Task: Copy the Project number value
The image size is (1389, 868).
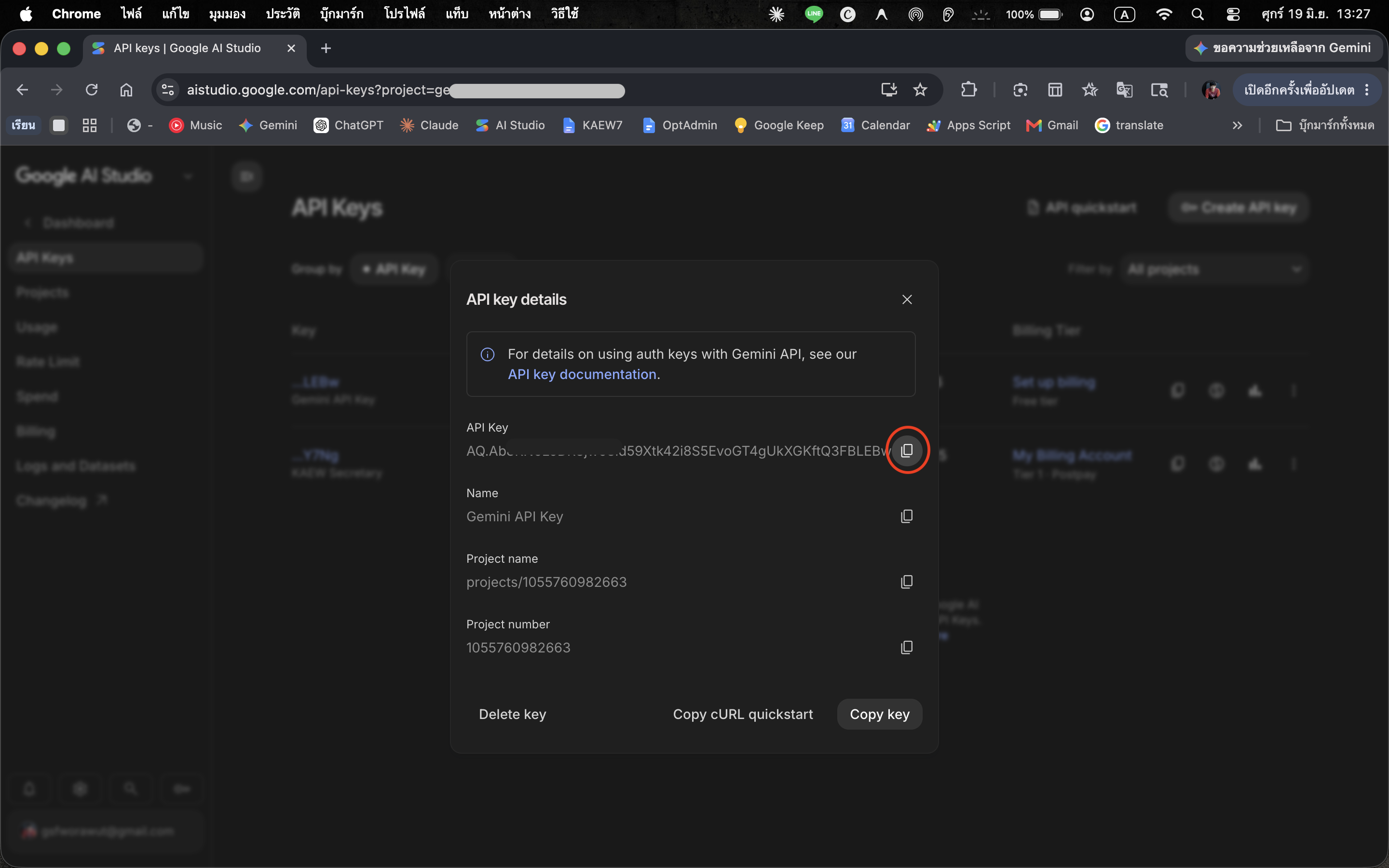Action: [x=907, y=647]
